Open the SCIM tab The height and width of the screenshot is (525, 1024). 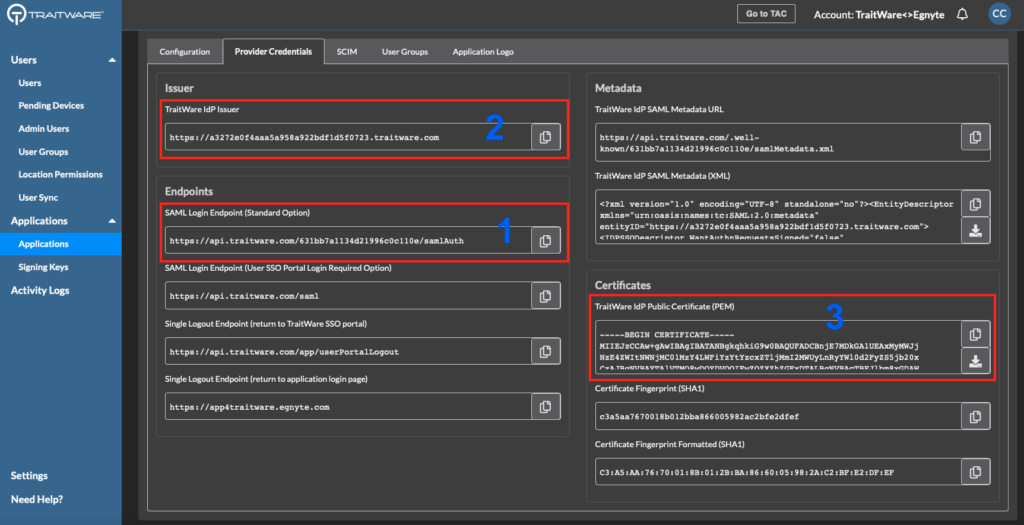pos(347,52)
